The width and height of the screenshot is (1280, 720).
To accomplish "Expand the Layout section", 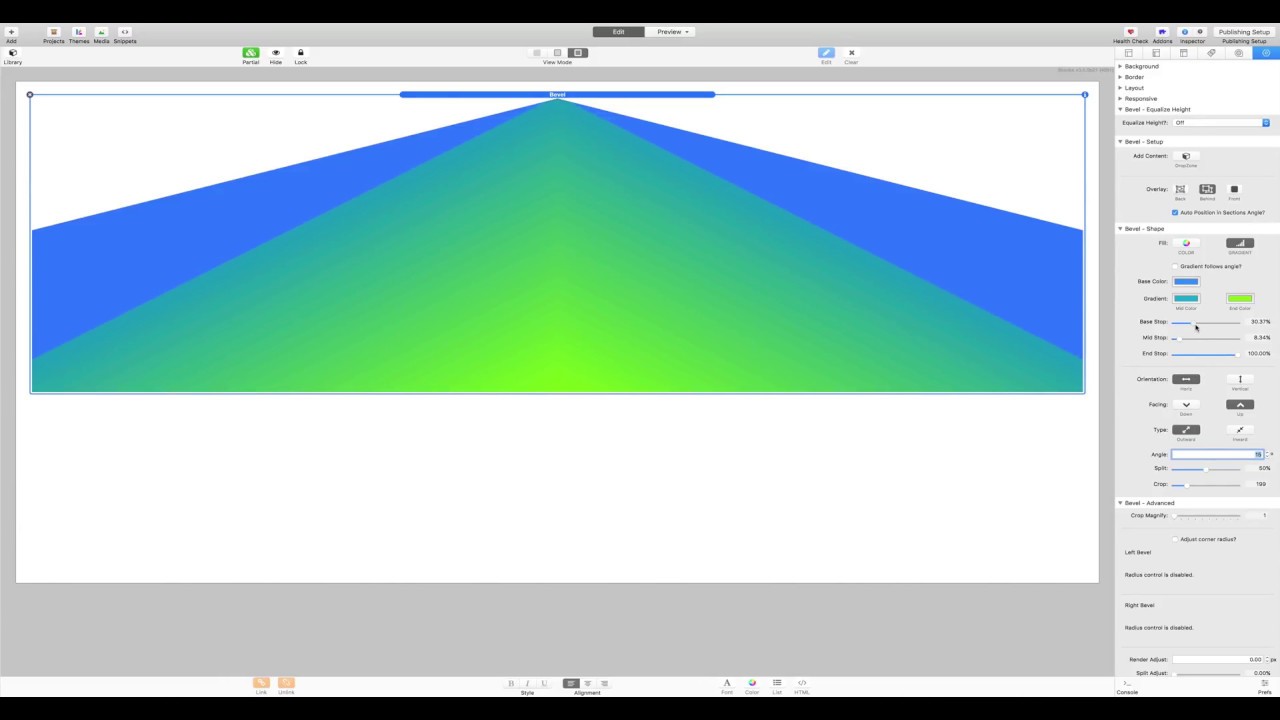I will click(1120, 88).
